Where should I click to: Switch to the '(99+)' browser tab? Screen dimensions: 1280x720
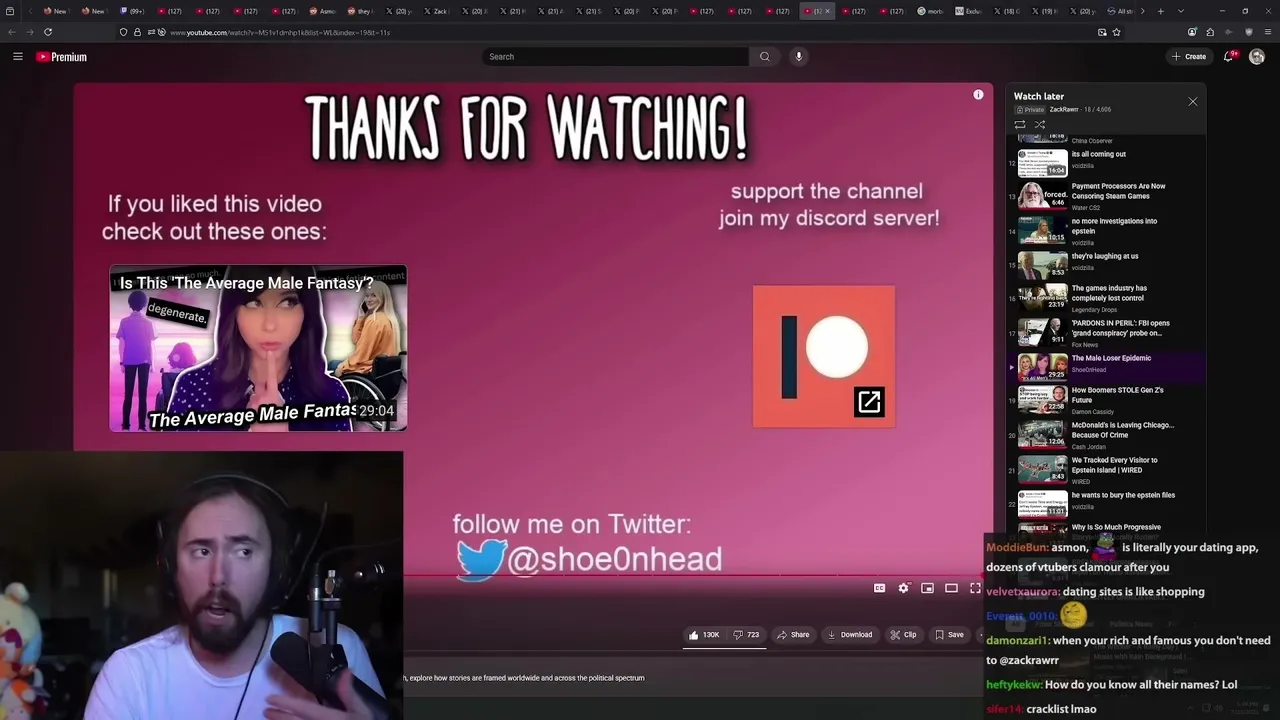pyautogui.click(x=132, y=11)
